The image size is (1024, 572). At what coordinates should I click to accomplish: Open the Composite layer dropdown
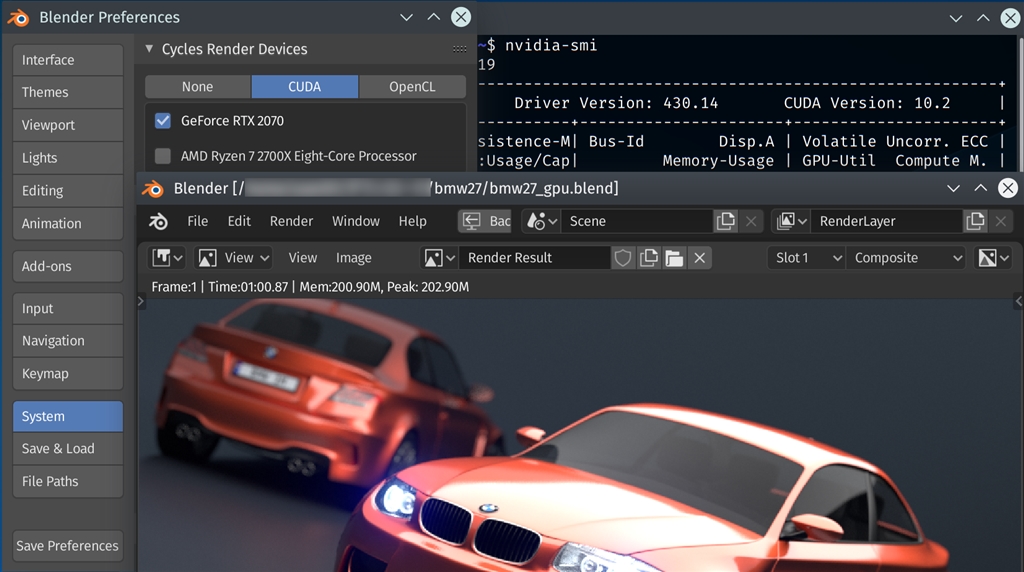905,258
